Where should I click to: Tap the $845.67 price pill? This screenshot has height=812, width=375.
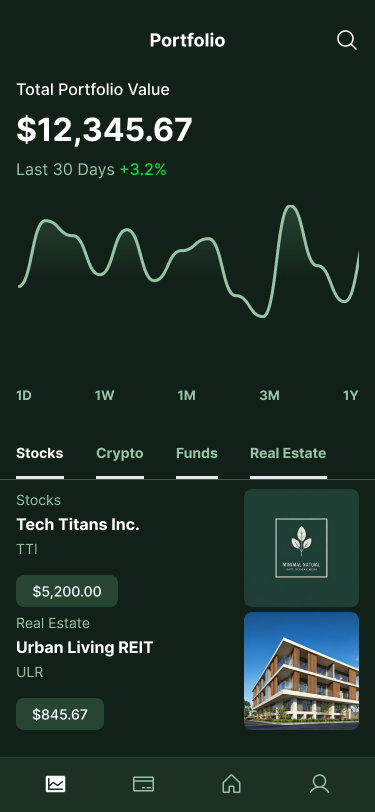click(x=60, y=714)
